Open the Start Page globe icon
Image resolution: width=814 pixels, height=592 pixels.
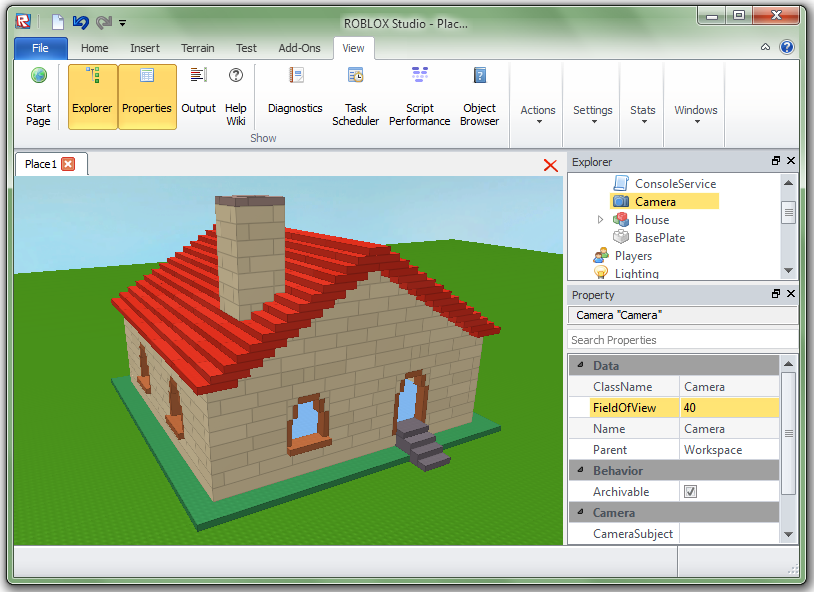(38, 76)
